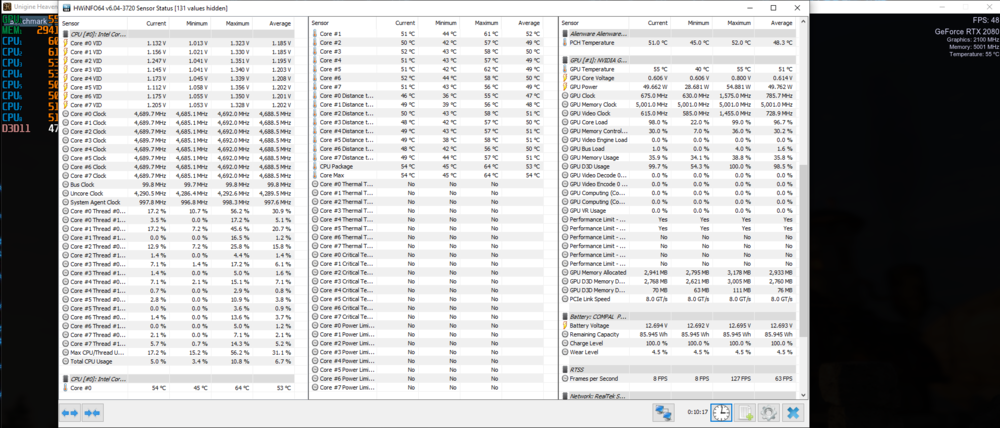The image size is (1000, 428).
Task: Select the Frames per Second row
Action: (601, 378)
